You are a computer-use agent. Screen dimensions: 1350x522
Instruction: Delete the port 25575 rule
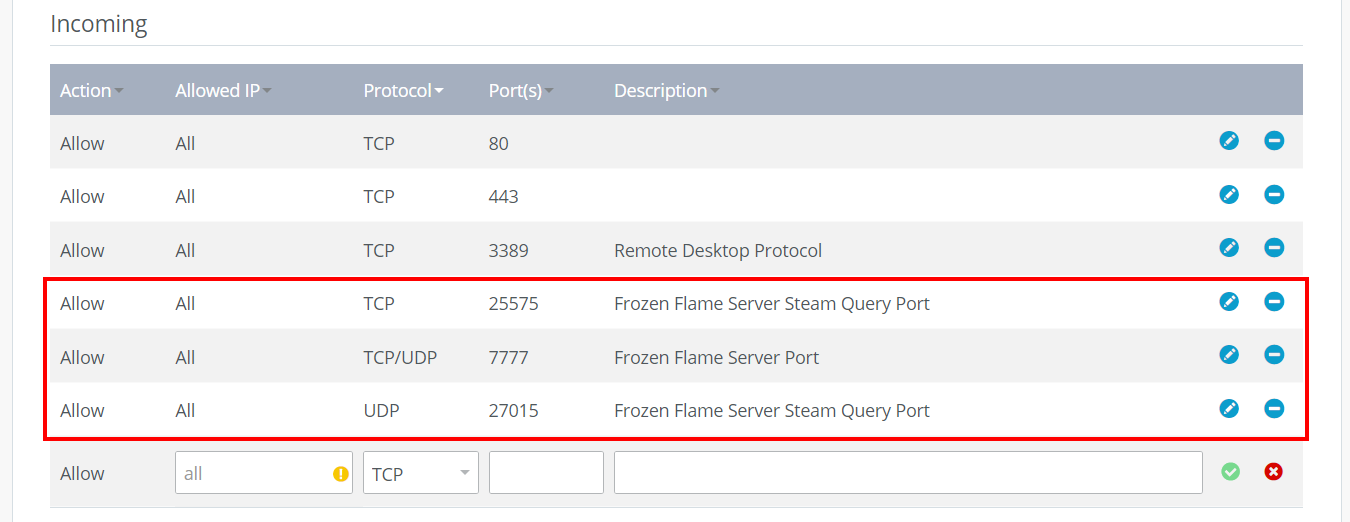[x=1274, y=301]
